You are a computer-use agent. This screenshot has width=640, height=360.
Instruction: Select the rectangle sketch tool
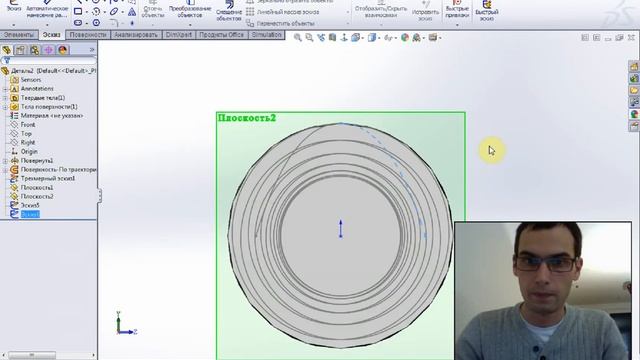click(x=78, y=11)
